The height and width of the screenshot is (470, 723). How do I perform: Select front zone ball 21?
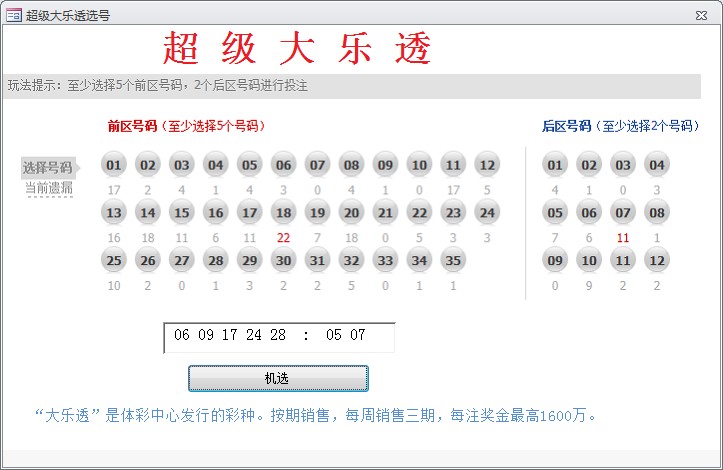[x=385, y=212]
